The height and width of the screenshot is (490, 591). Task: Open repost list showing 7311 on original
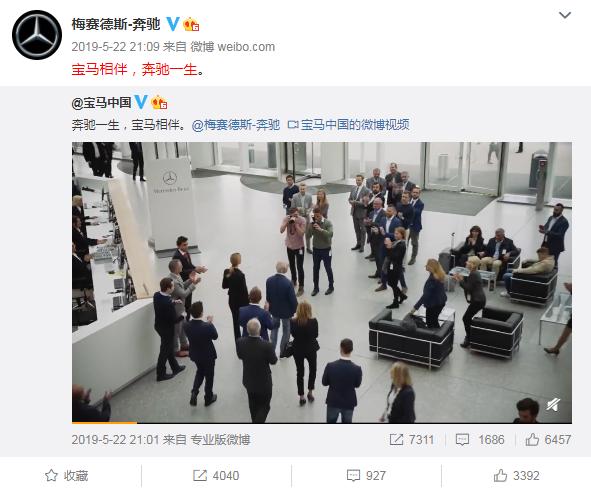pyautogui.click(x=412, y=439)
